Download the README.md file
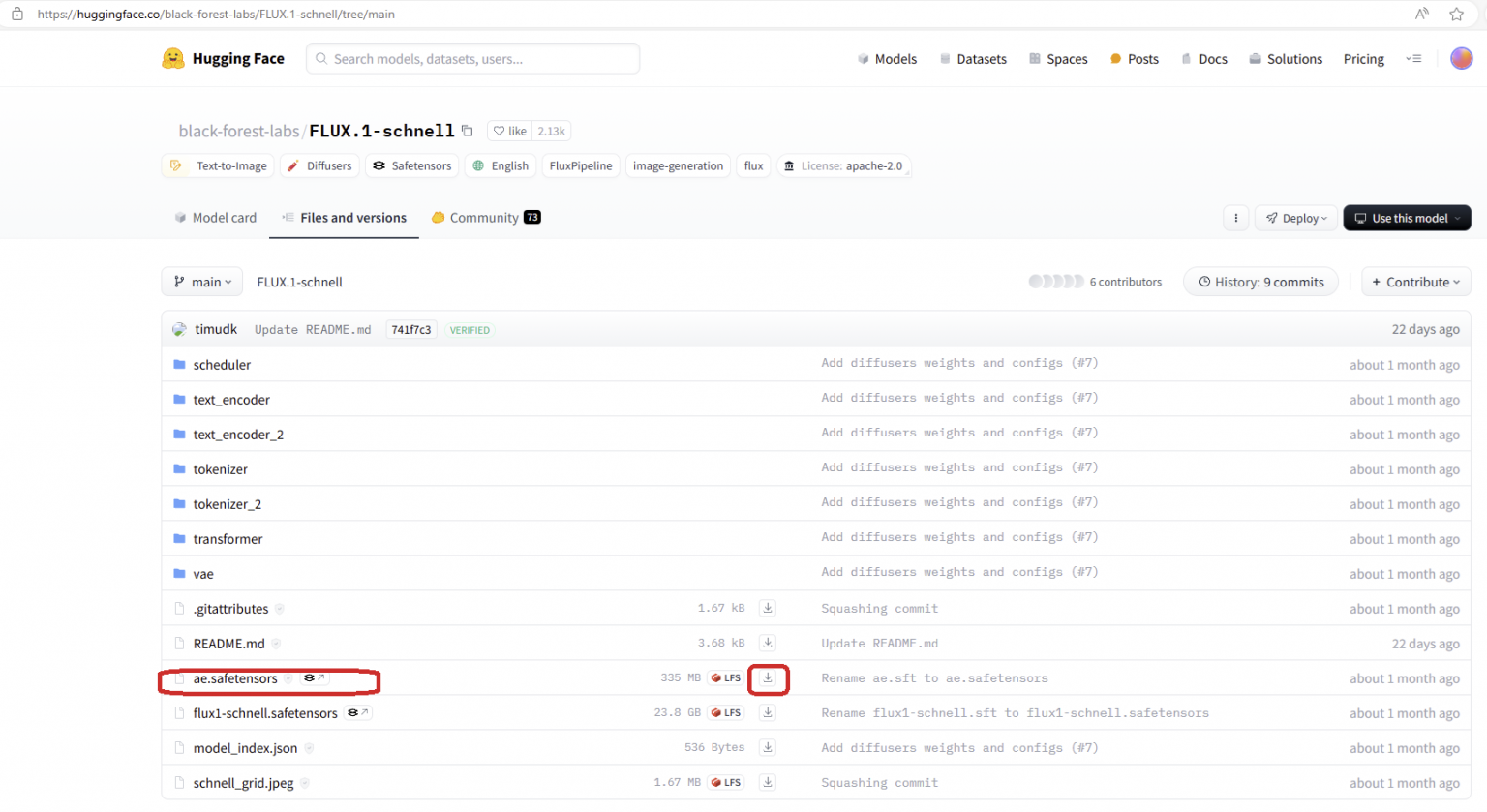 [x=768, y=644]
